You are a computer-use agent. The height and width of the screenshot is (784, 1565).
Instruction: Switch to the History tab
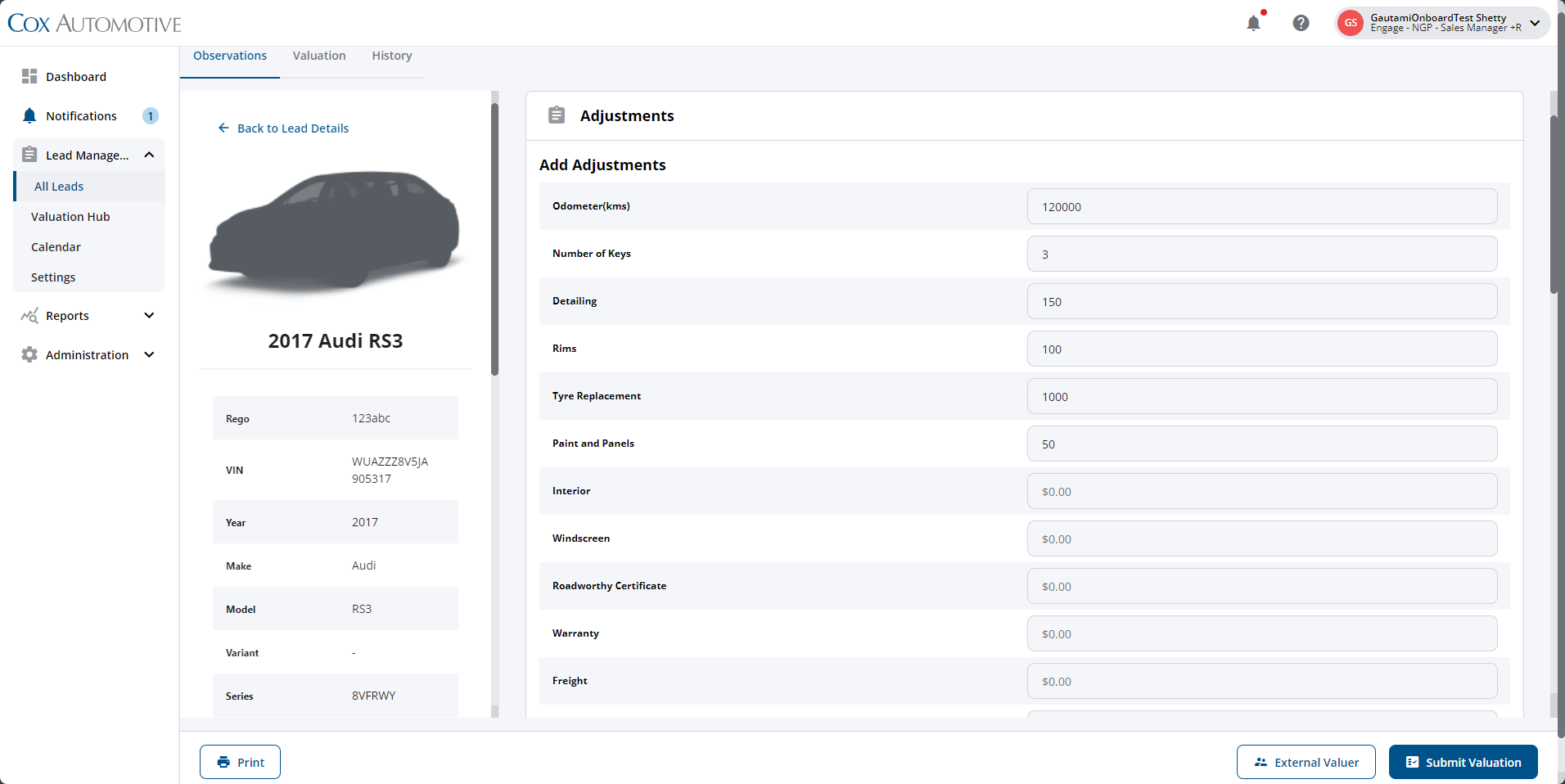[392, 56]
